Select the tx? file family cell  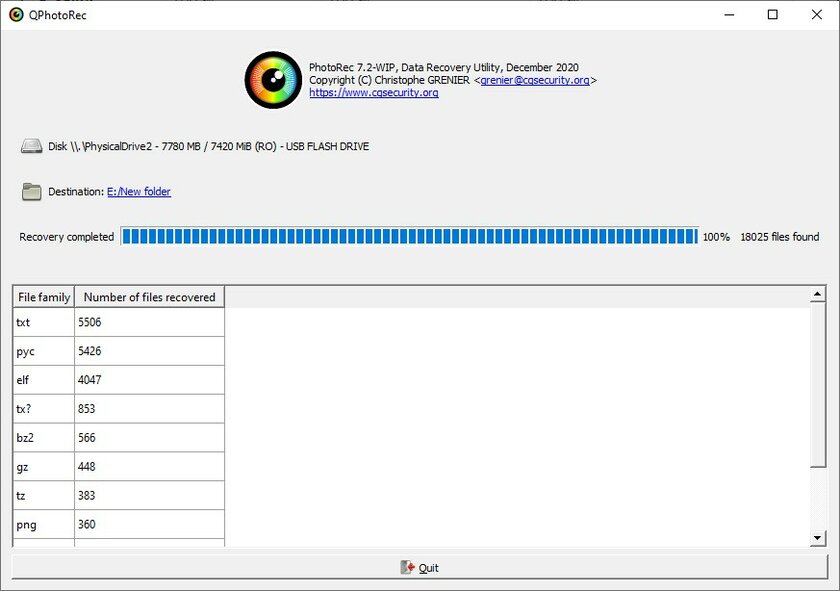[x=43, y=409]
